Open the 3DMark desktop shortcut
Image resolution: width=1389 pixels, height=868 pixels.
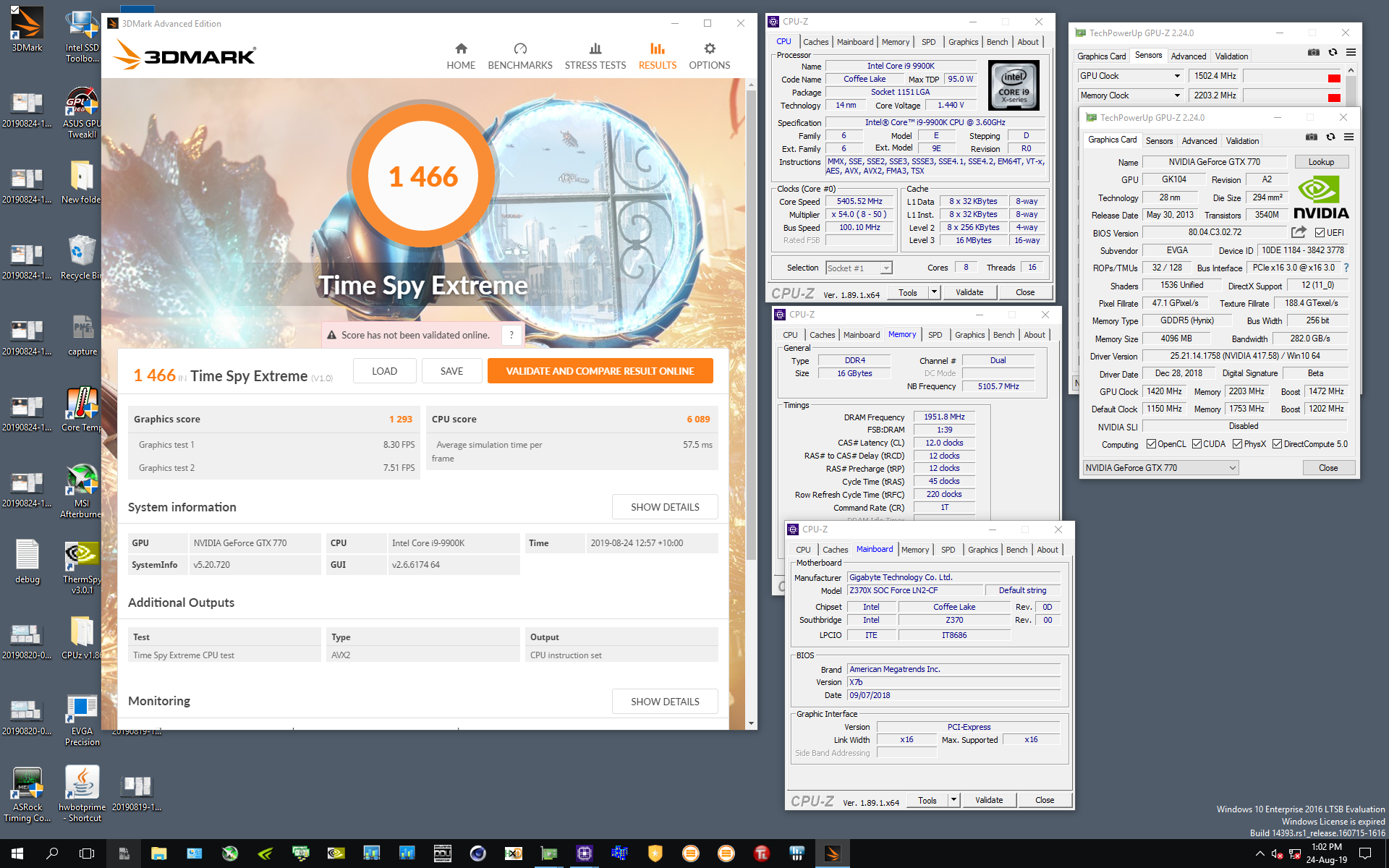tap(27, 29)
